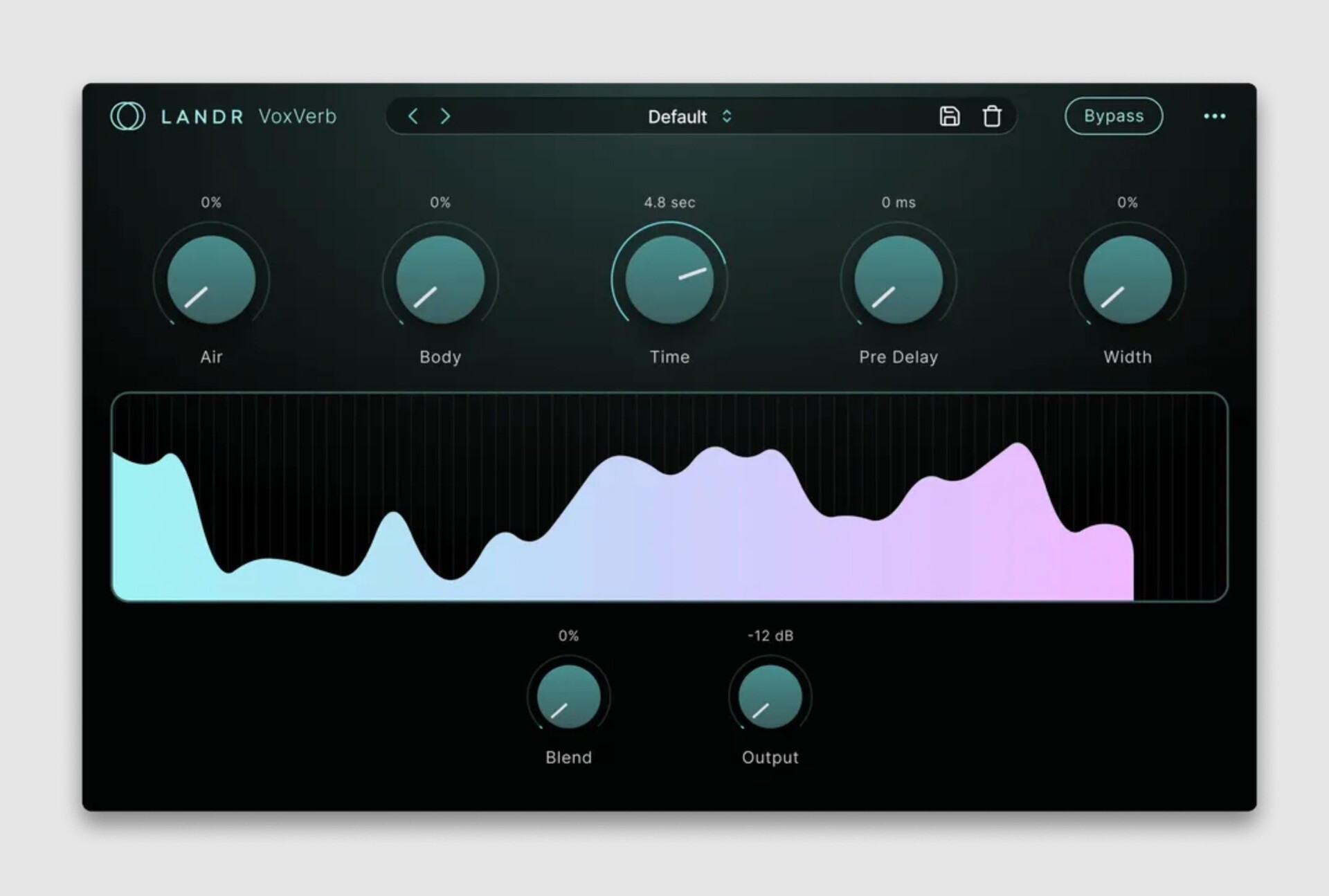1329x896 pixels.
Task: Go to previous preset with left arrow
Action: click(x=413, y=116)
